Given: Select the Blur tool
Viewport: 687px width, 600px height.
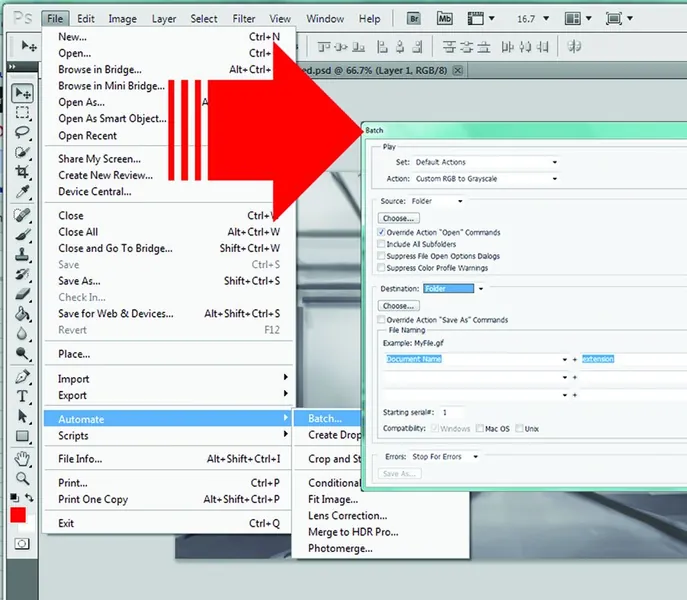Looking at the screenshot, I should coord(22,334).
